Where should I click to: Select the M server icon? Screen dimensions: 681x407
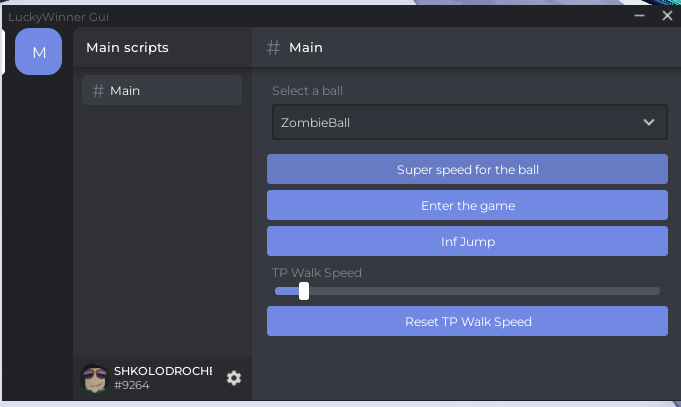tap(39, 52)
